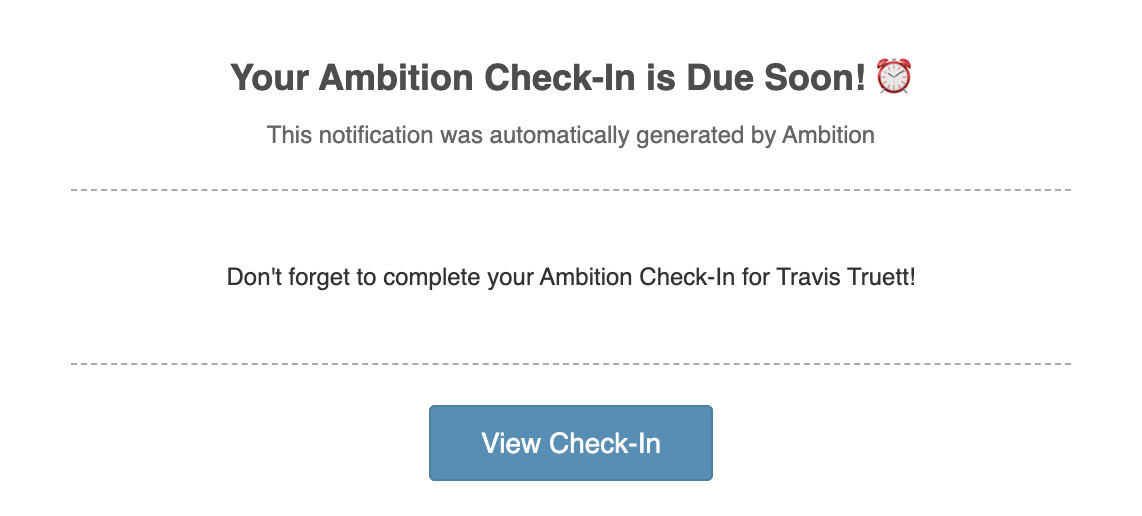Click "Due Soon!" in the bold heading
The width and height of the screenshot is (1142, 516).
click(775, 78)
